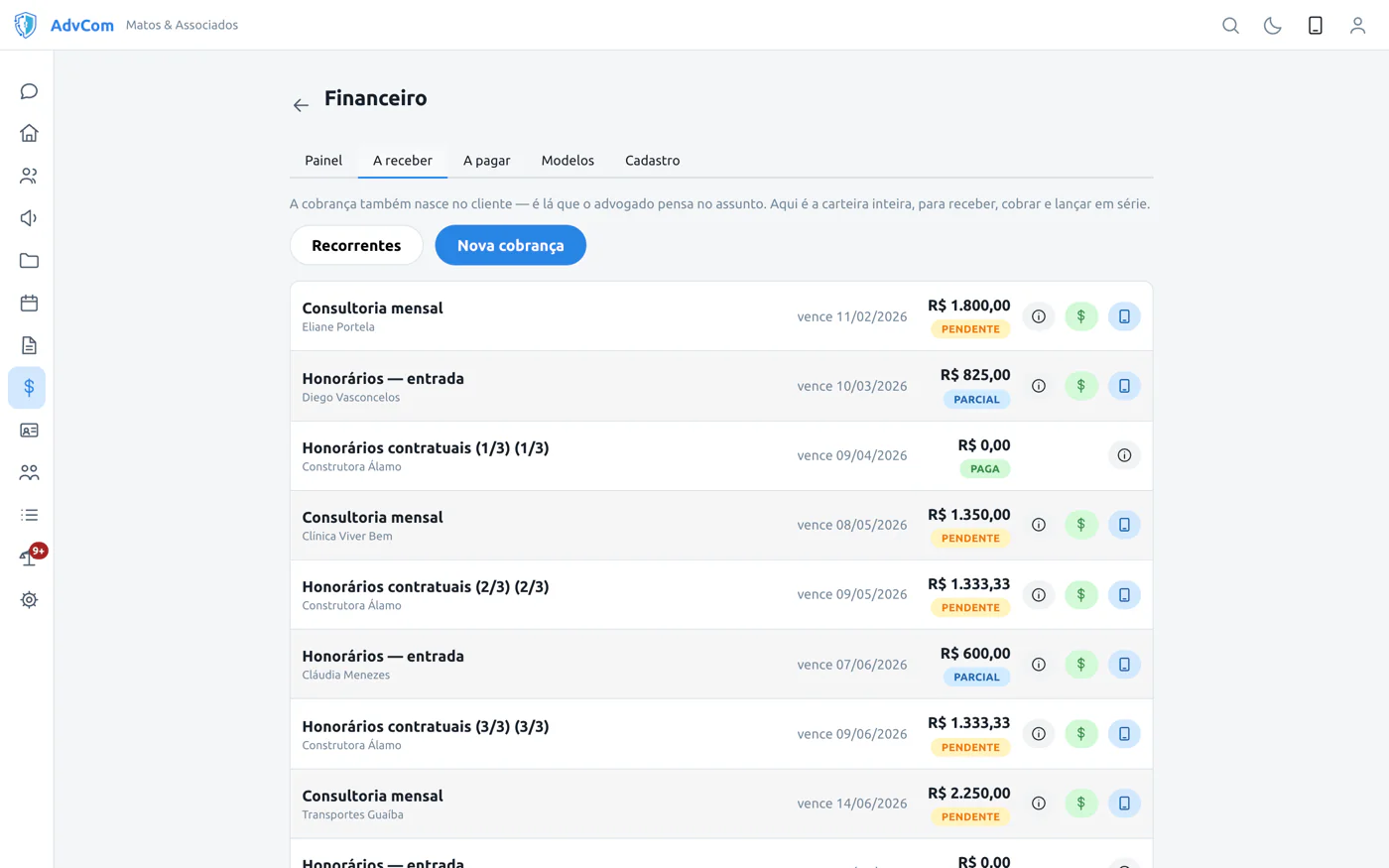Switch to the A pagar tab
This screenshot has height=868, width=1389.
pos(486,160)
